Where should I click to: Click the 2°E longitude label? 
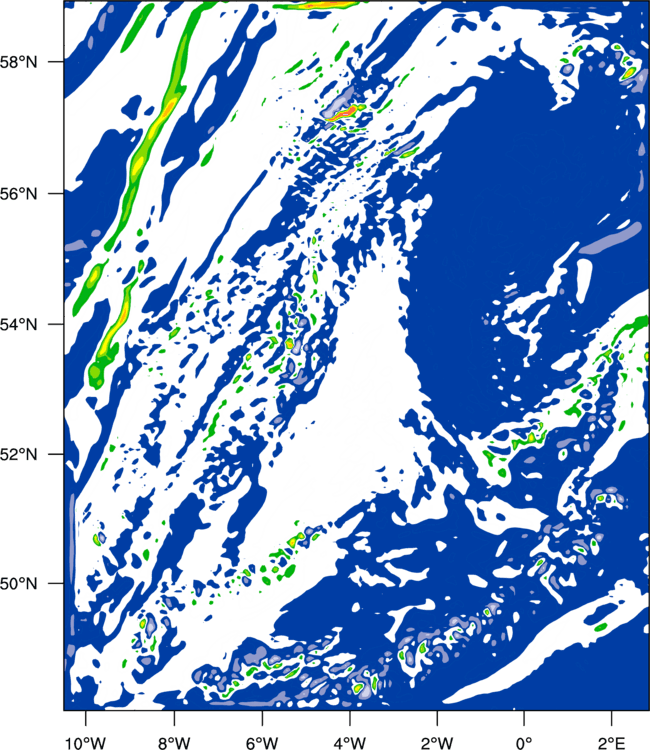pos(612,743)
